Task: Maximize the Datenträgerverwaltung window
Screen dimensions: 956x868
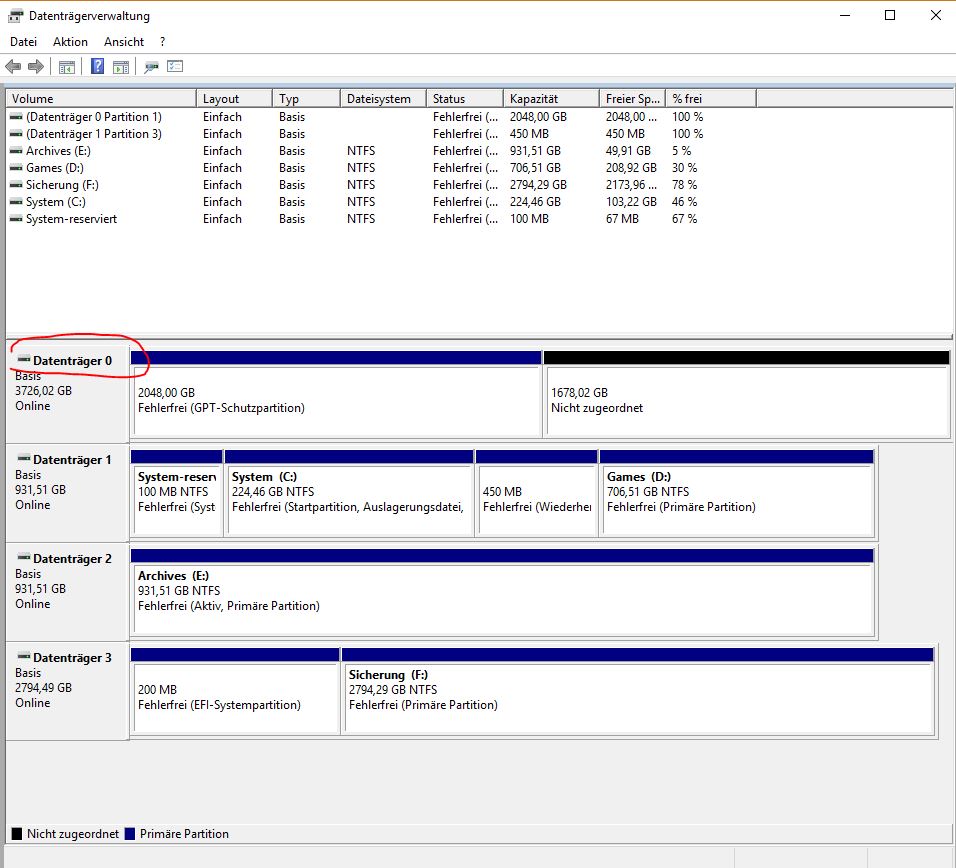Action: (890, 15)
